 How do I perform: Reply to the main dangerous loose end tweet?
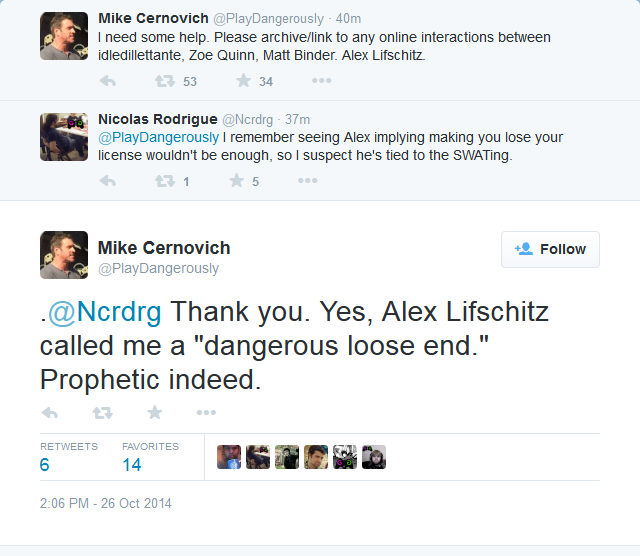[x=50, y=413]
